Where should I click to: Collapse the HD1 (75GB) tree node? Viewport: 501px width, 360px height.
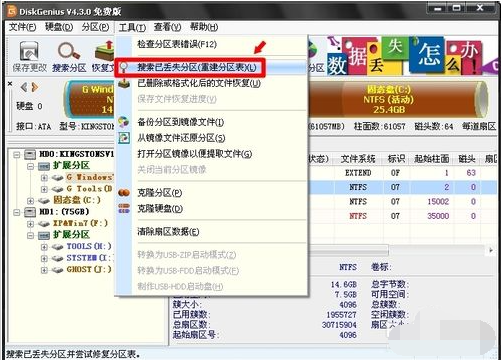(x=17, y=212)
